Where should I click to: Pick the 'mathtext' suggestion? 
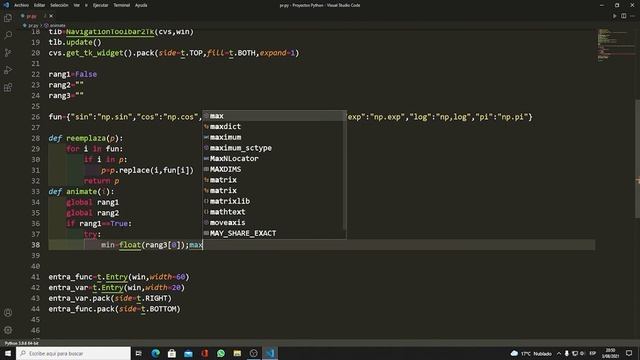tap(274, 212)
